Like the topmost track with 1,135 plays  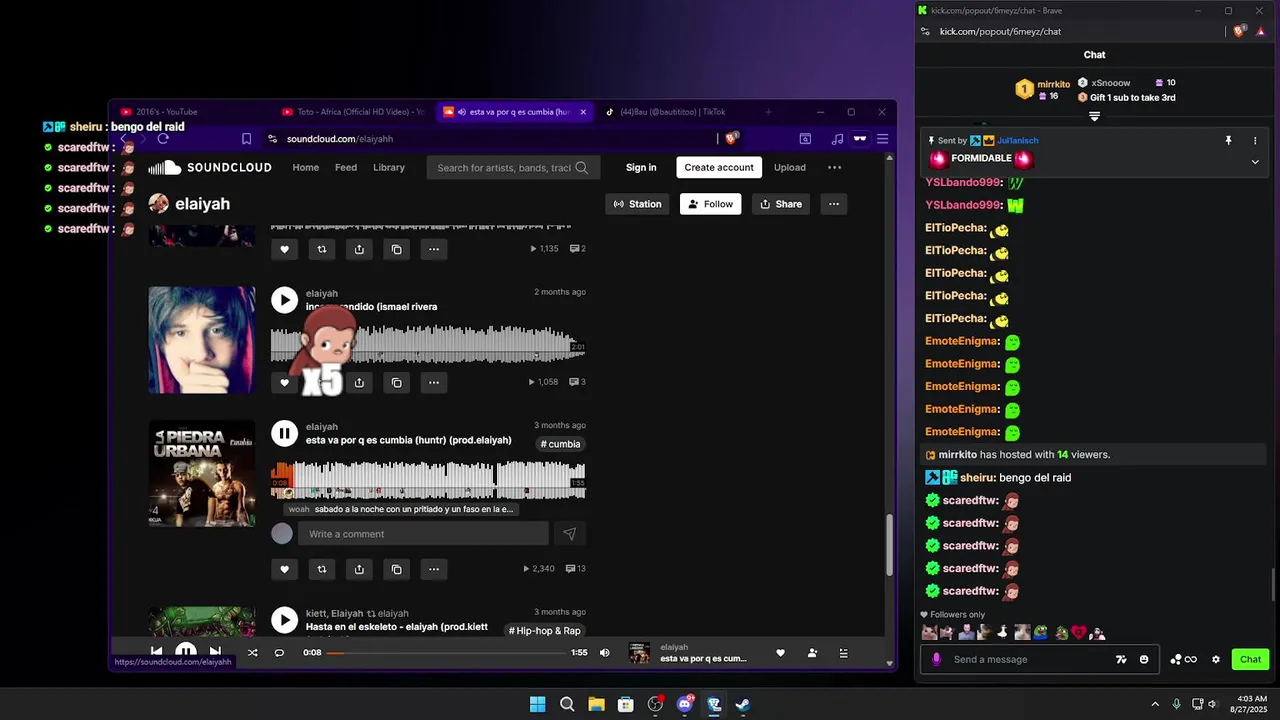click(x=284, y=249)
